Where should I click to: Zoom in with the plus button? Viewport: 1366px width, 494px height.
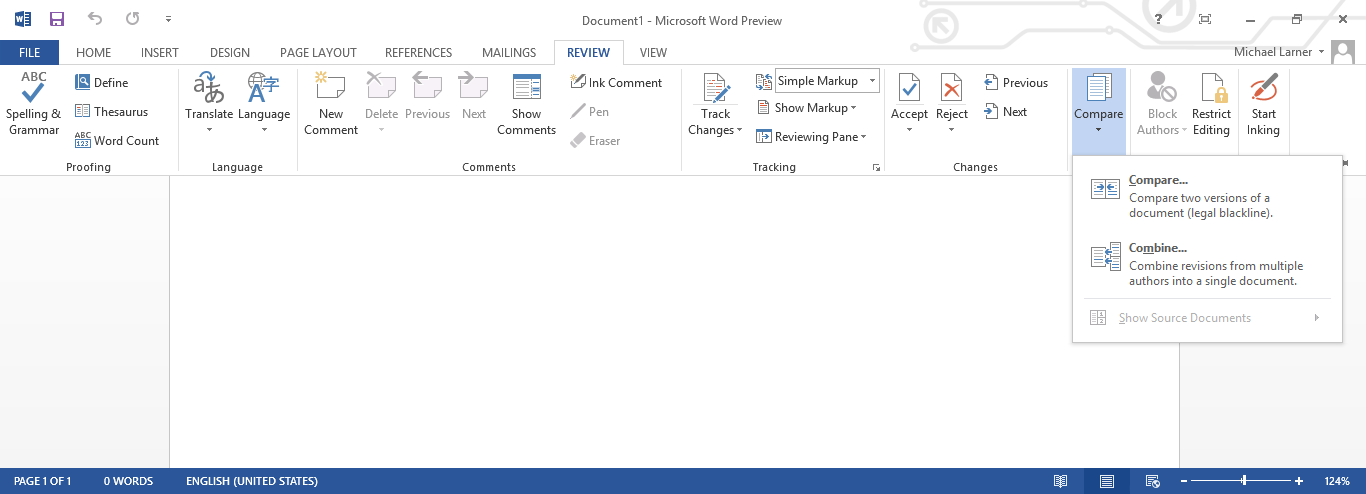(1299, 481)
